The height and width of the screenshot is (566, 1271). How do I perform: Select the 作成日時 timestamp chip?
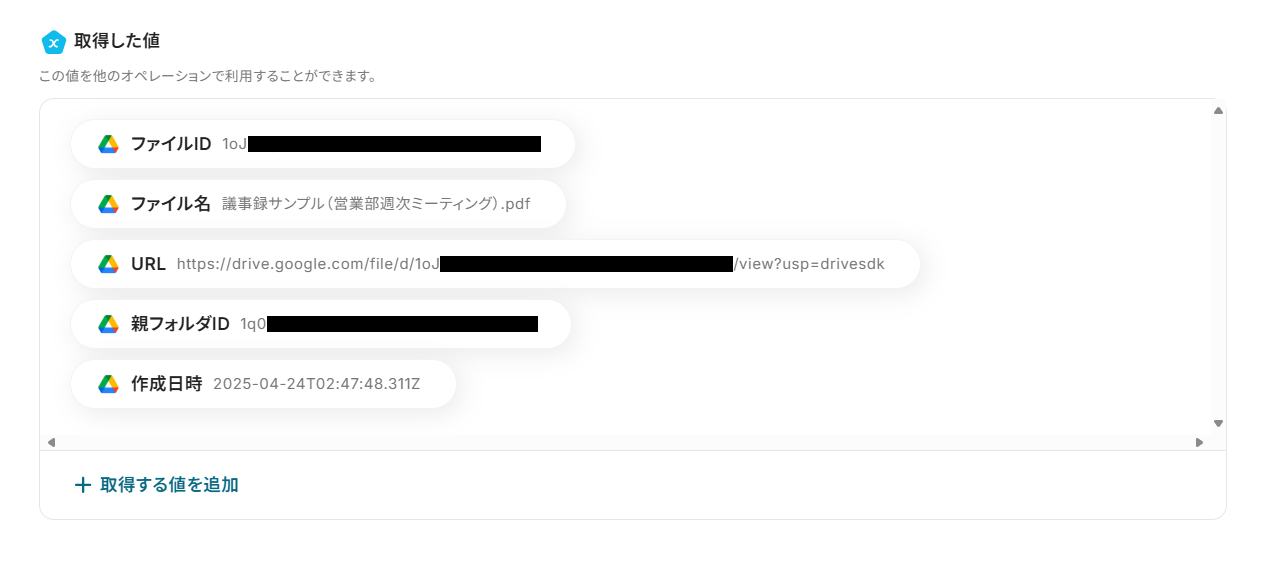click(x=263, y=384)
